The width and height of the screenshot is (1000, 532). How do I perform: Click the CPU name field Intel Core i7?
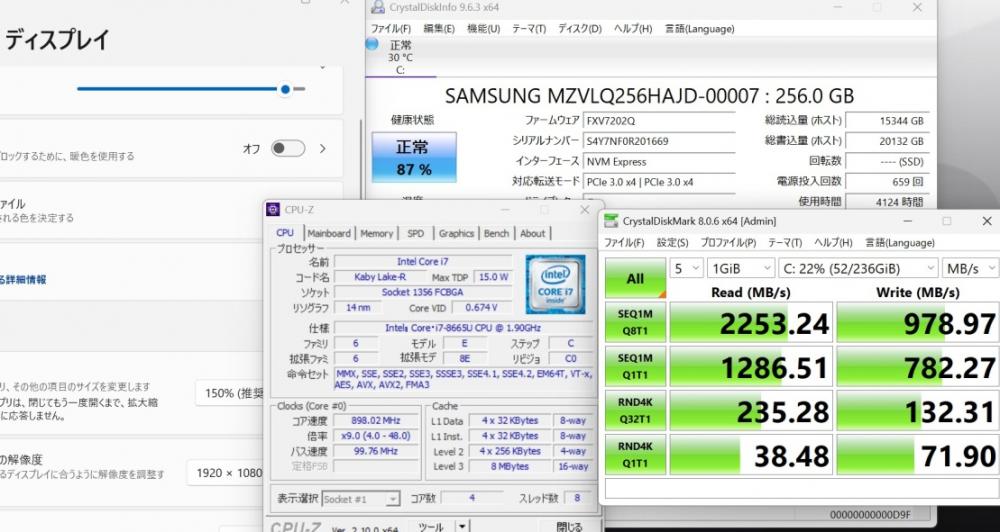pyautogui.click(x=423, y=262)
